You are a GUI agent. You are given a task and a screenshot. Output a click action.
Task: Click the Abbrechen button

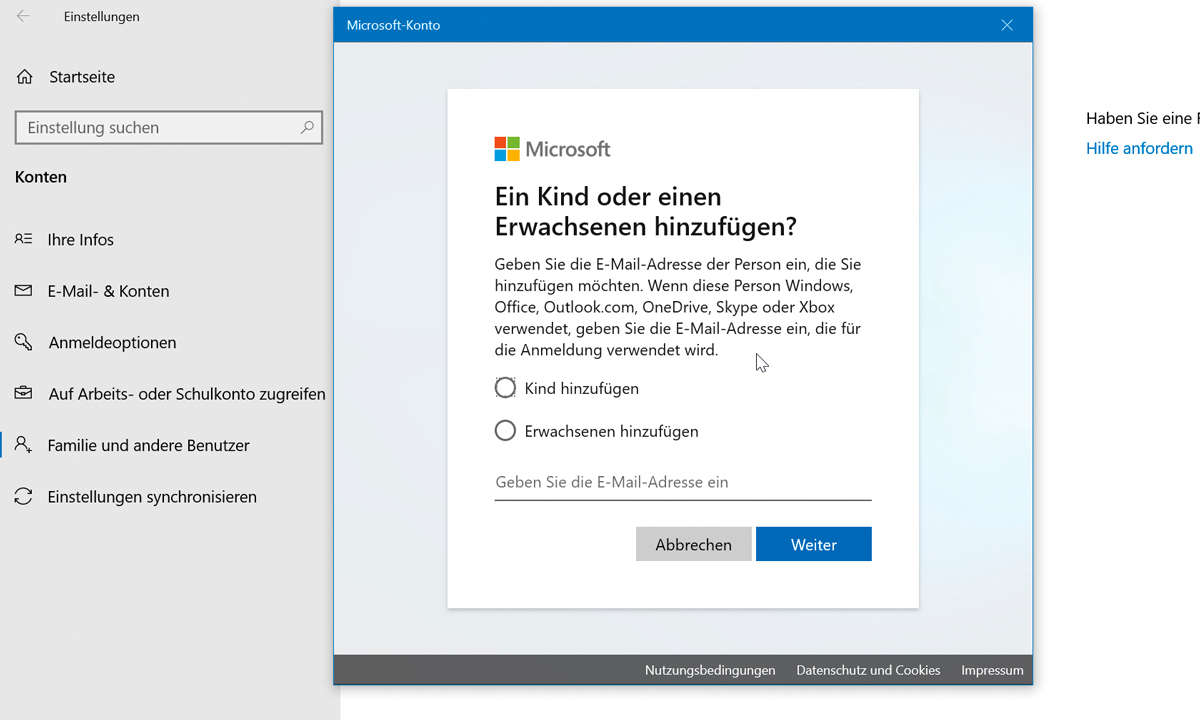[x=693, y=545]
